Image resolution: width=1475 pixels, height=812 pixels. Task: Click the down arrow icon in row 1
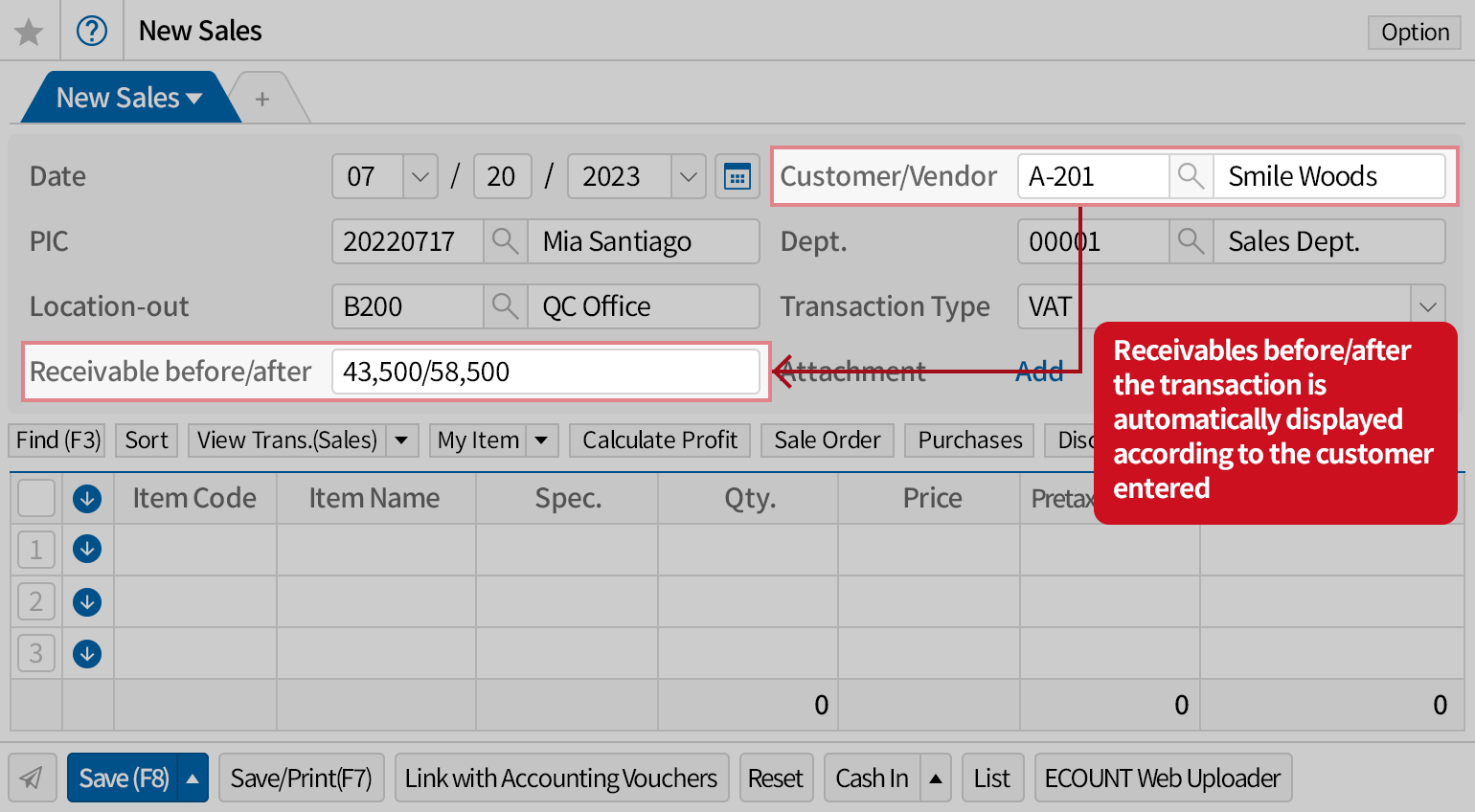pyautogui.click(x=87, y=550)
